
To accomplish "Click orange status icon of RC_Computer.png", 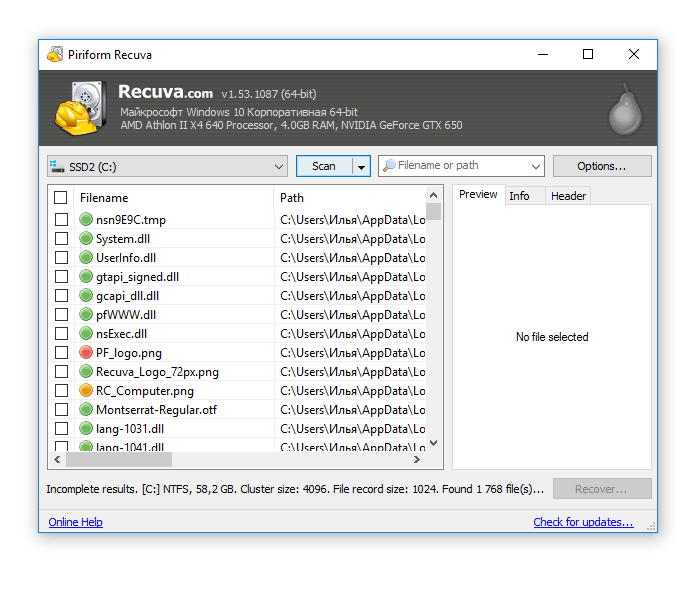I will click(86, 390).
